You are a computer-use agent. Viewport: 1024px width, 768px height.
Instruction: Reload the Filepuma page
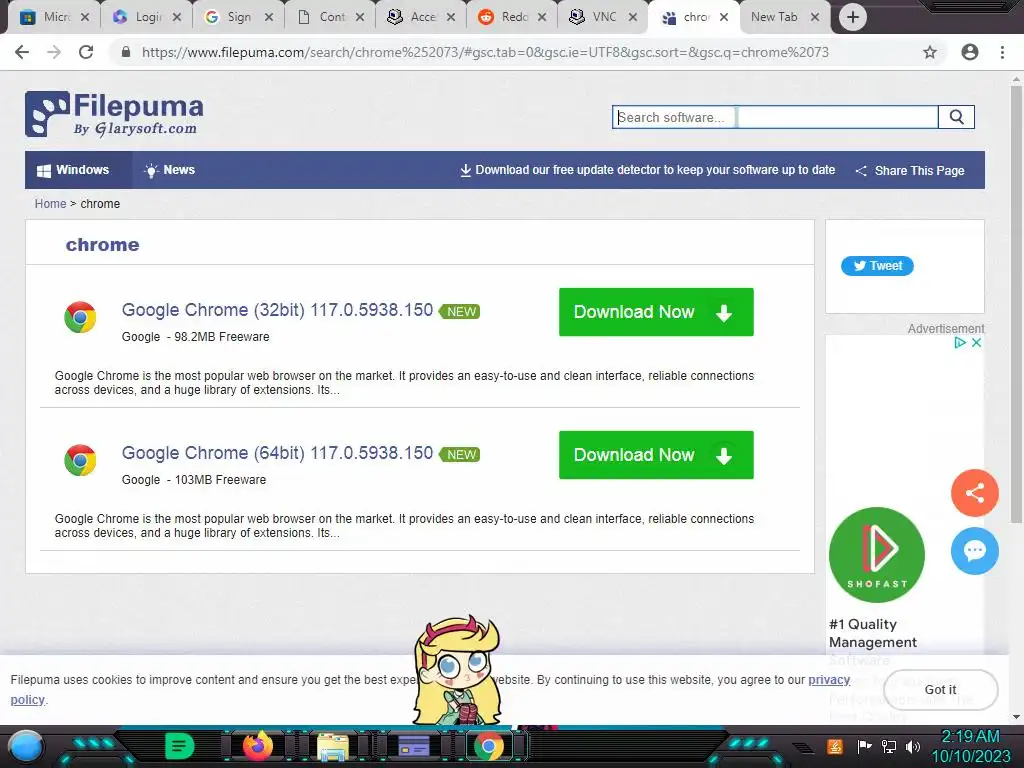(86, 52)
